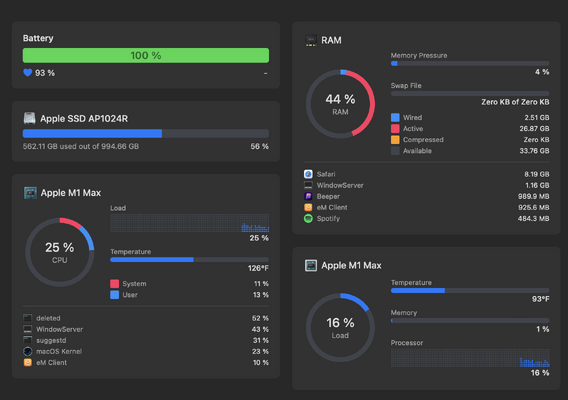Click the Swap File bar

tap(470, 93)
